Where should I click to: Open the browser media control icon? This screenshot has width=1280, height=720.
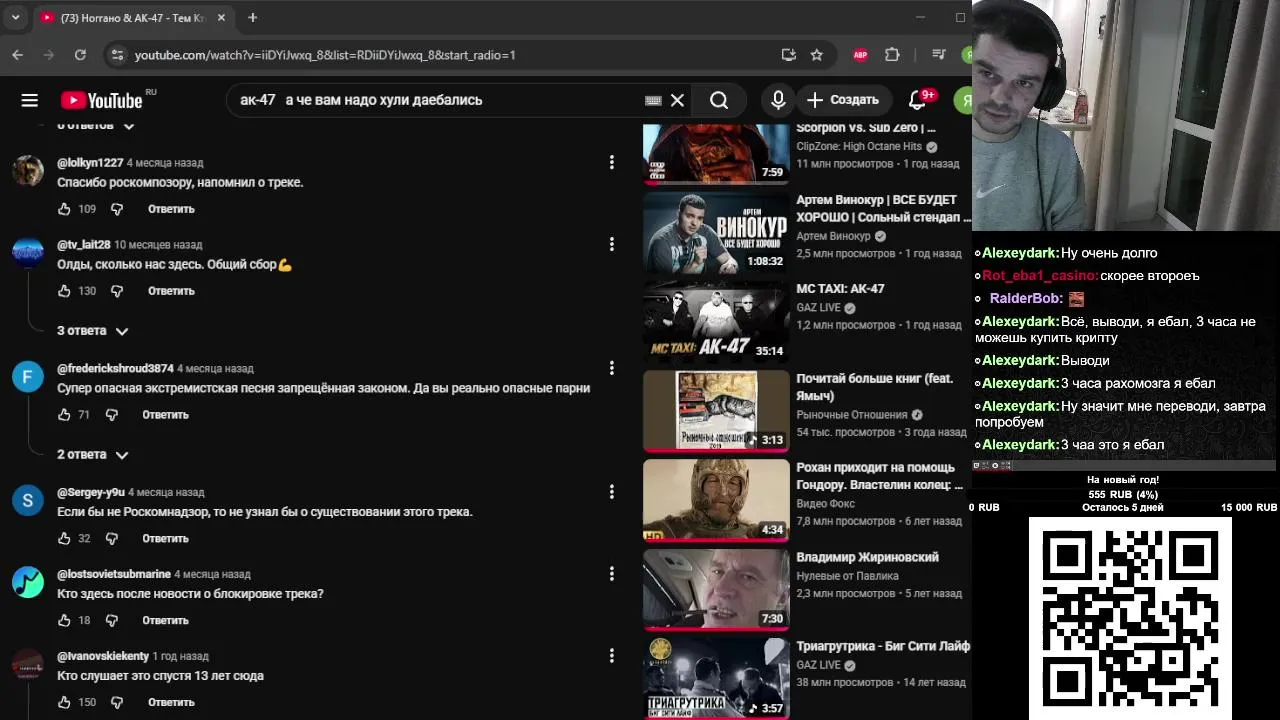(938, 55)
